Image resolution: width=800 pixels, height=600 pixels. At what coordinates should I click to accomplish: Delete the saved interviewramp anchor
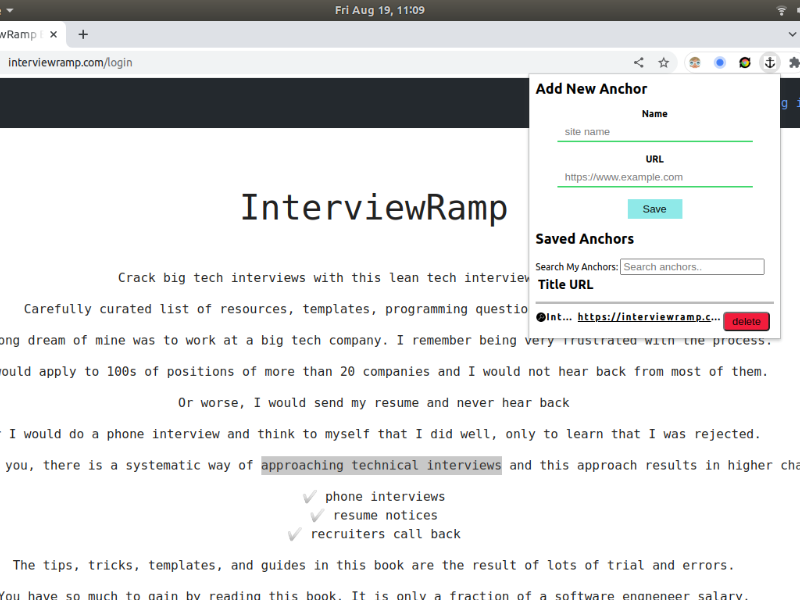coord(746,321)
